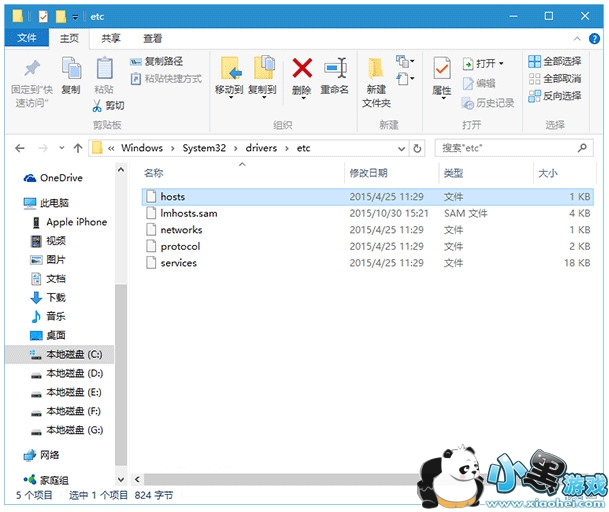This screenshot has width=609, height=512.
Task: Pin to Quick access icon
Action: (32, 69)
